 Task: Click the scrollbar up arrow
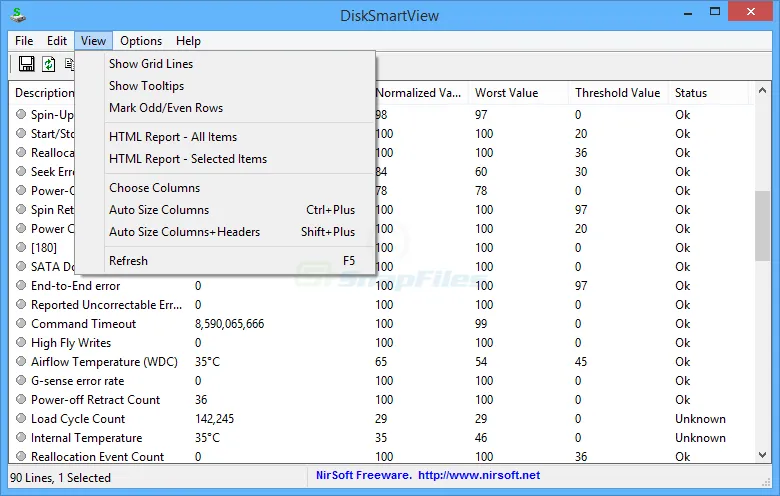762,91
